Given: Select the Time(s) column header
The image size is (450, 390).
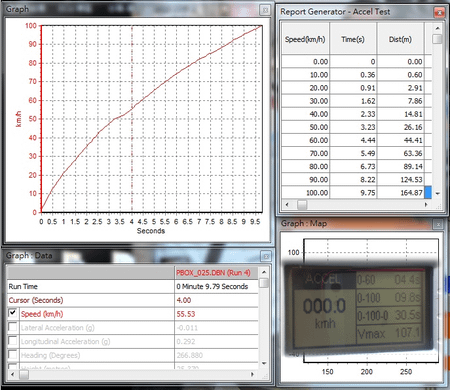Looking at the screenshot, I should 353,39.
